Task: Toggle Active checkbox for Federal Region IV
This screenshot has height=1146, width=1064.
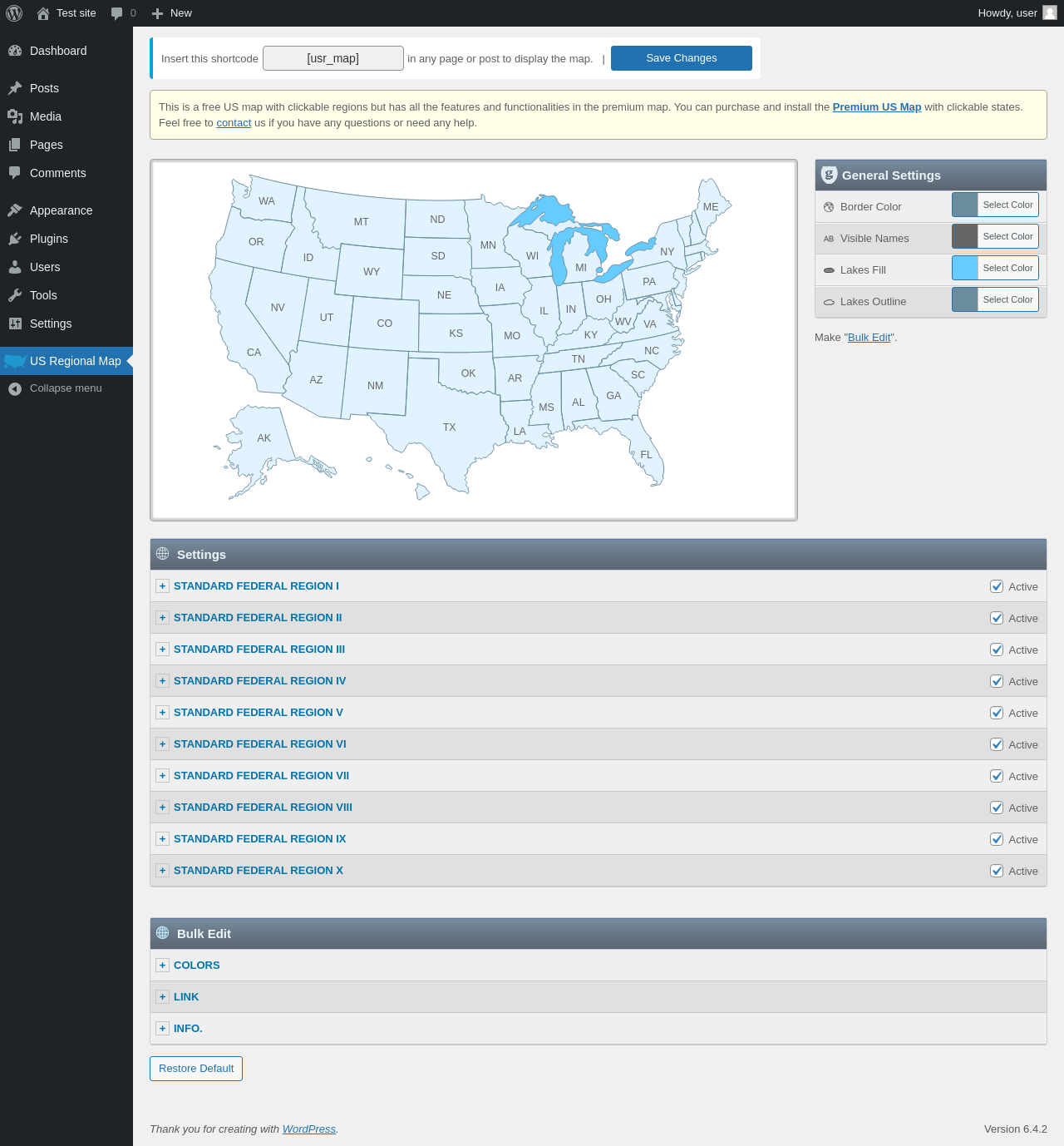Action: click(997, 681)
